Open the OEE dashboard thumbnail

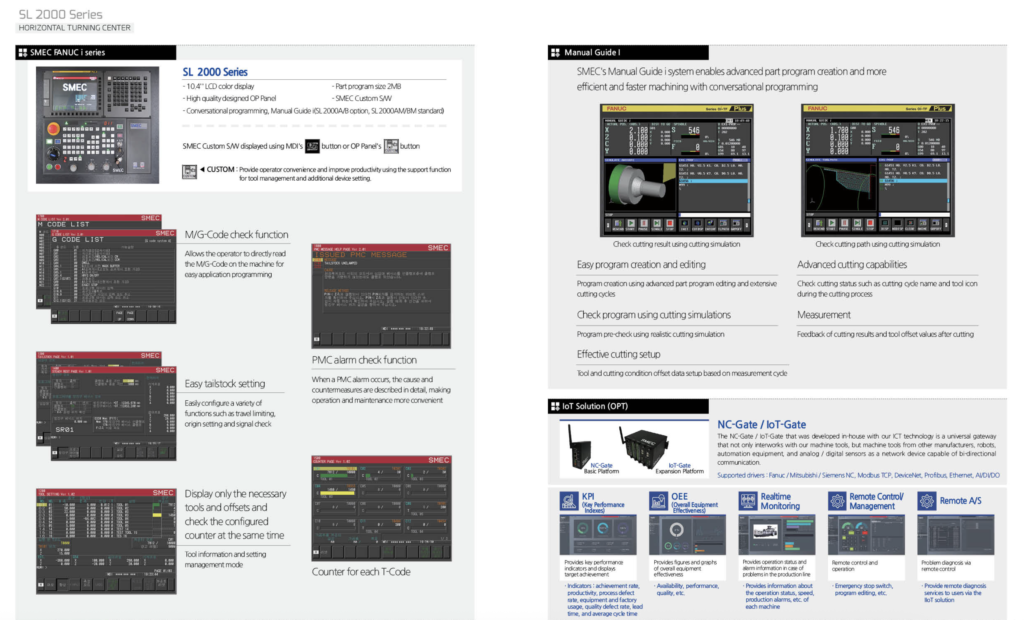pyautogui.click(x=688, y=534)
